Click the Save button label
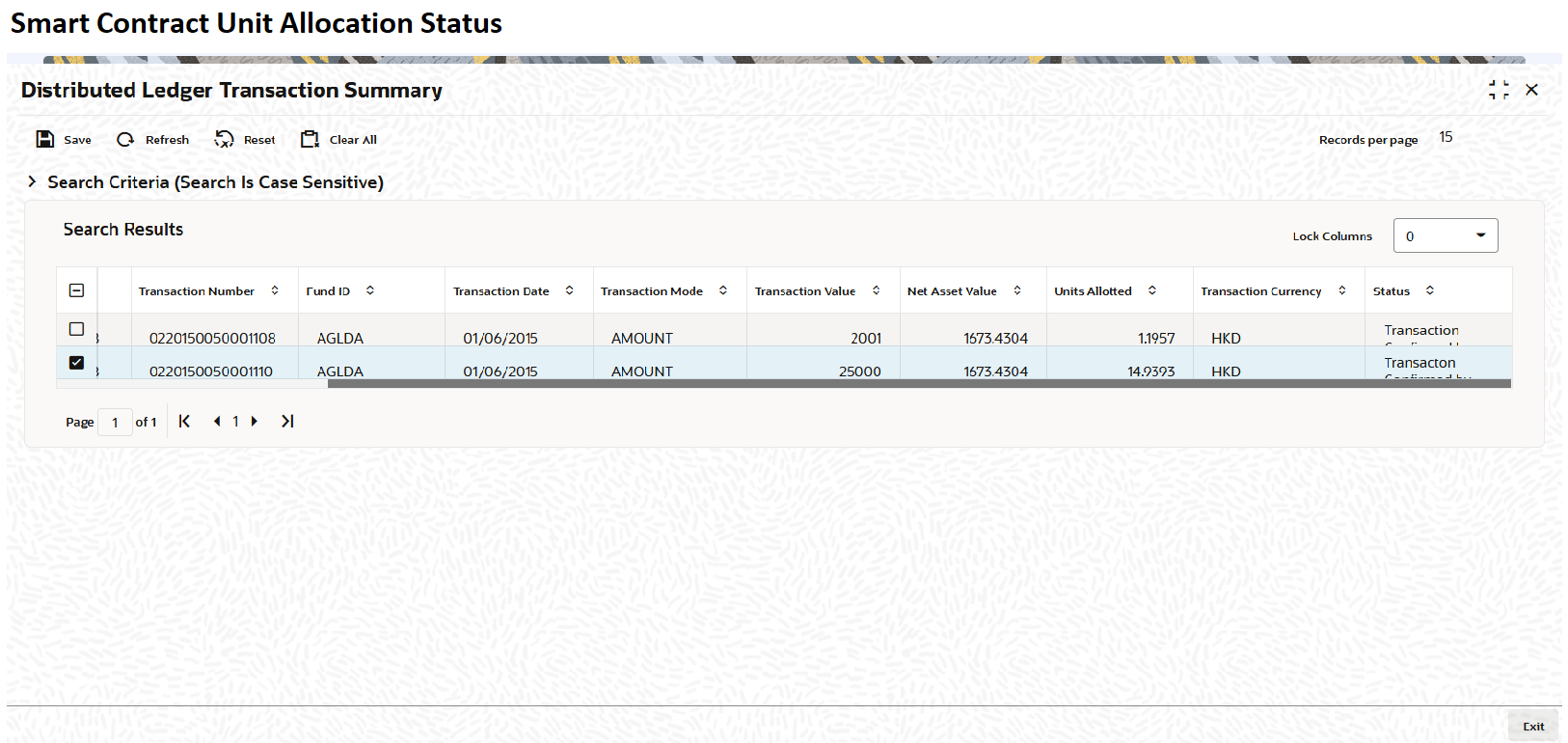The image size is (1568, 743). (77, 140)
